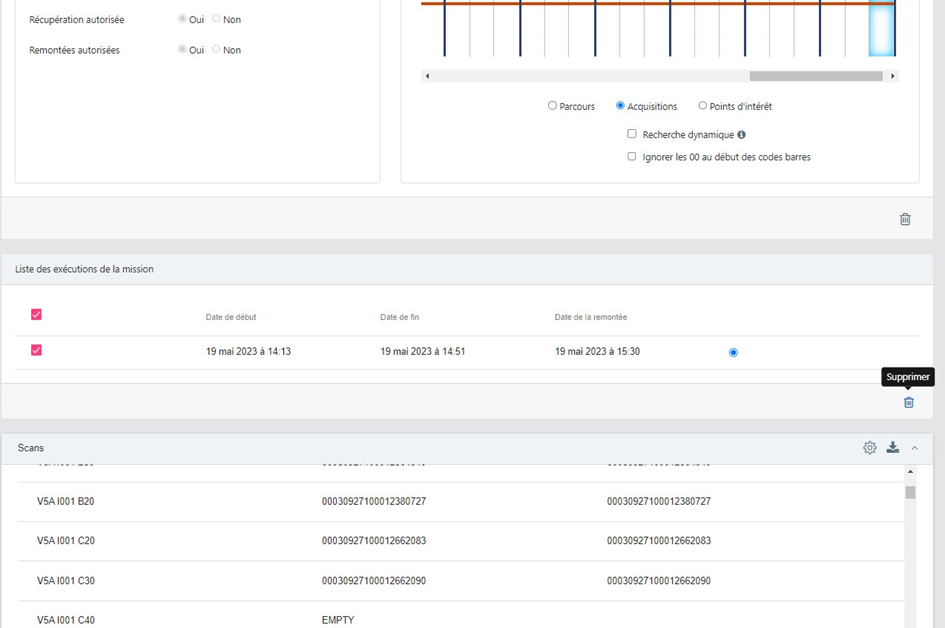The height and width of the screenshot is (628, 945).
Task: Download the Scans list
Action: 893,447
